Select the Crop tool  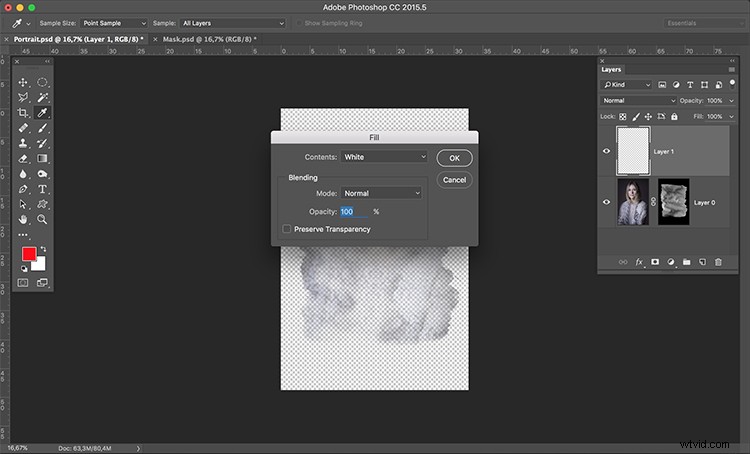point(22,113)
